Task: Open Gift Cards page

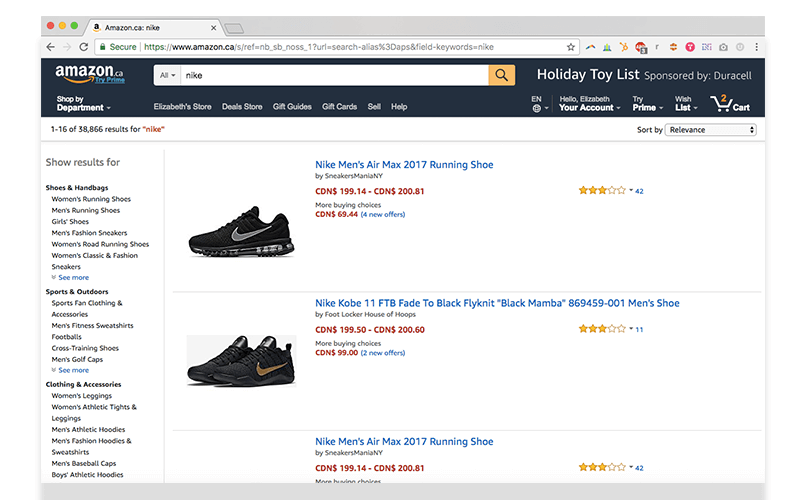Action: (339, 107)
